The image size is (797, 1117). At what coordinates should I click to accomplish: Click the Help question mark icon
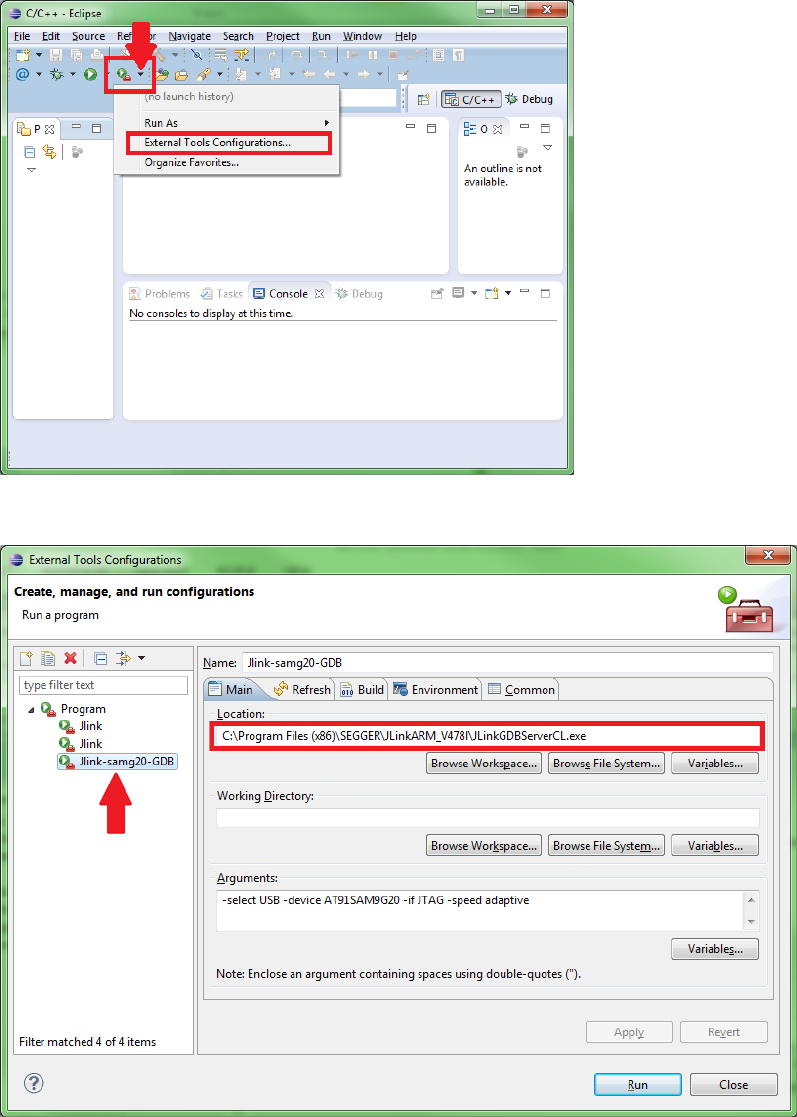click(x=34, y=1084)
